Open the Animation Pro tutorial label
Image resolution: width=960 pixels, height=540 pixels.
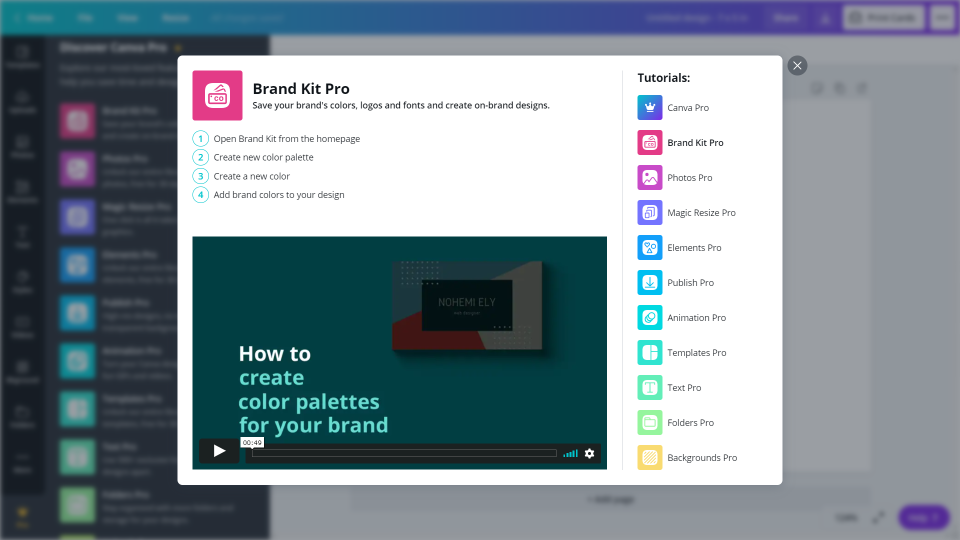tap(696, 317)
